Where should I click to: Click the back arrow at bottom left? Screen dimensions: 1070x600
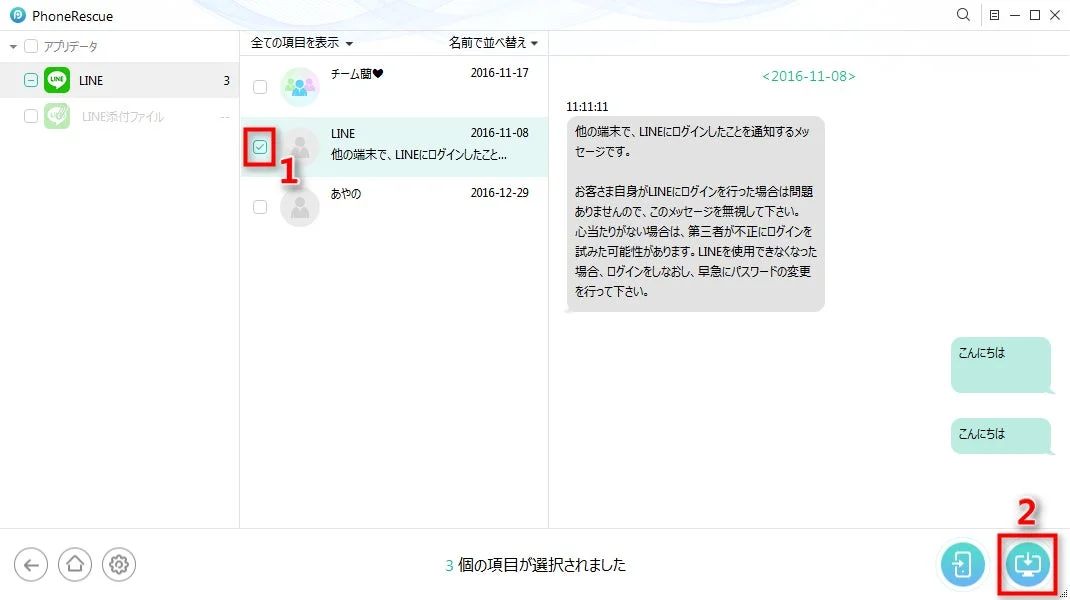point(31,564)
